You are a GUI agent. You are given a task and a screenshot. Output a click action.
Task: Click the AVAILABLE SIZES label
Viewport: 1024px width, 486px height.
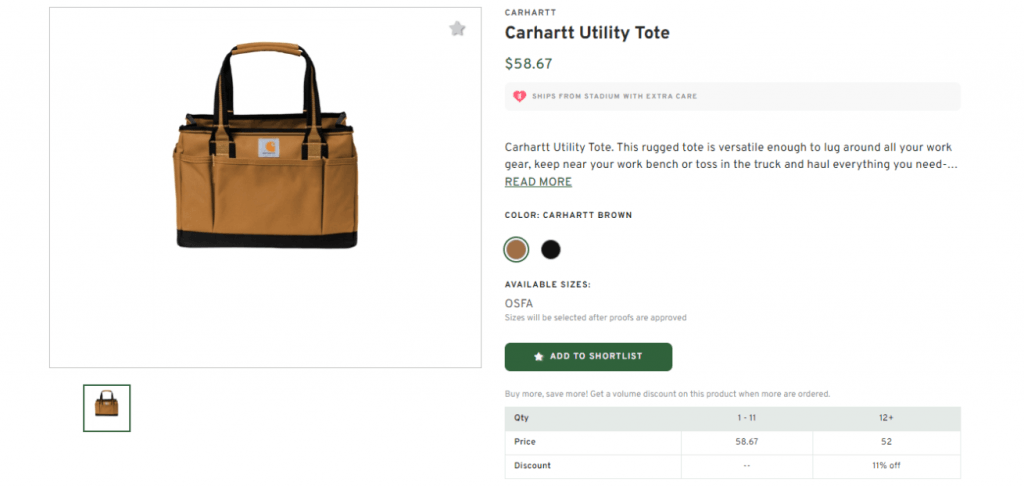pos(547,285)
